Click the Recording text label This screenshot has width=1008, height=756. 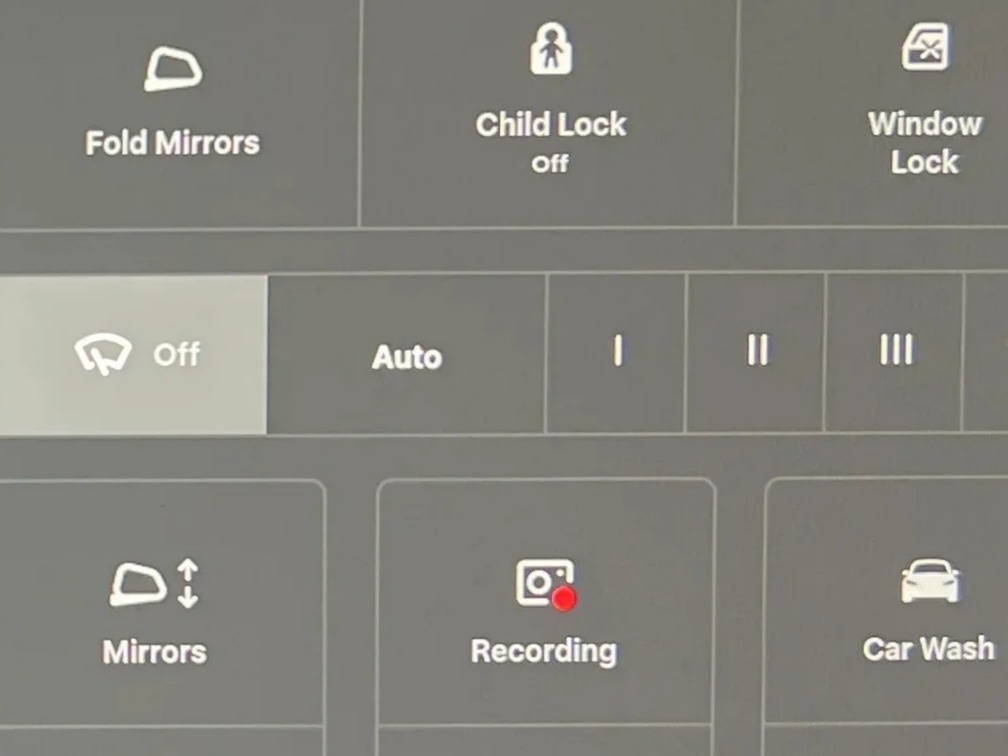click(x=544, y=652)
